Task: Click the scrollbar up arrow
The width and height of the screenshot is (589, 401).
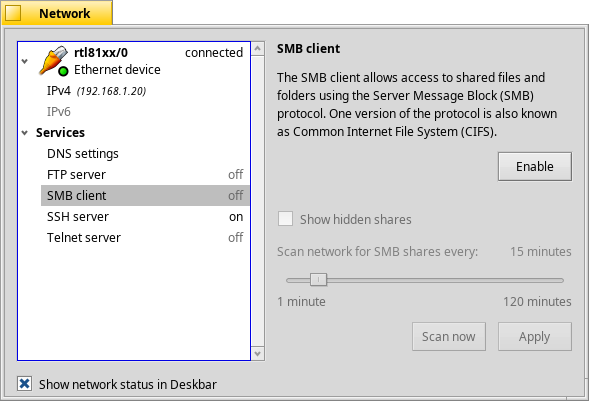Action: tap(258, 48)
